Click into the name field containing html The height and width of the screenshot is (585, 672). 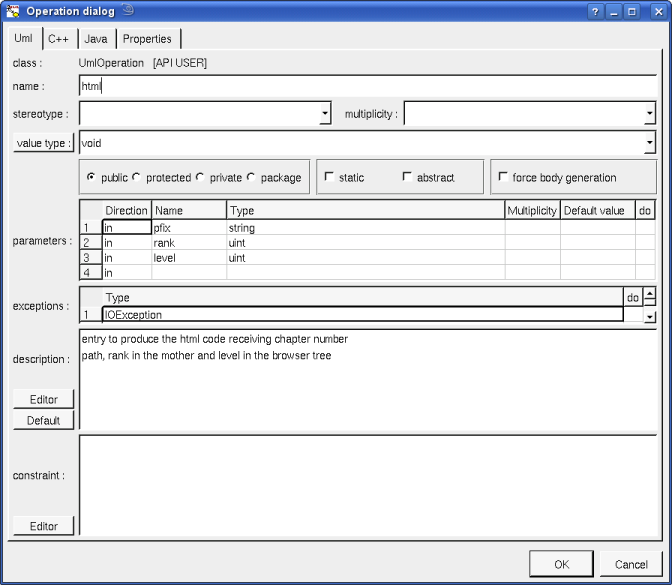pos(368,86)
